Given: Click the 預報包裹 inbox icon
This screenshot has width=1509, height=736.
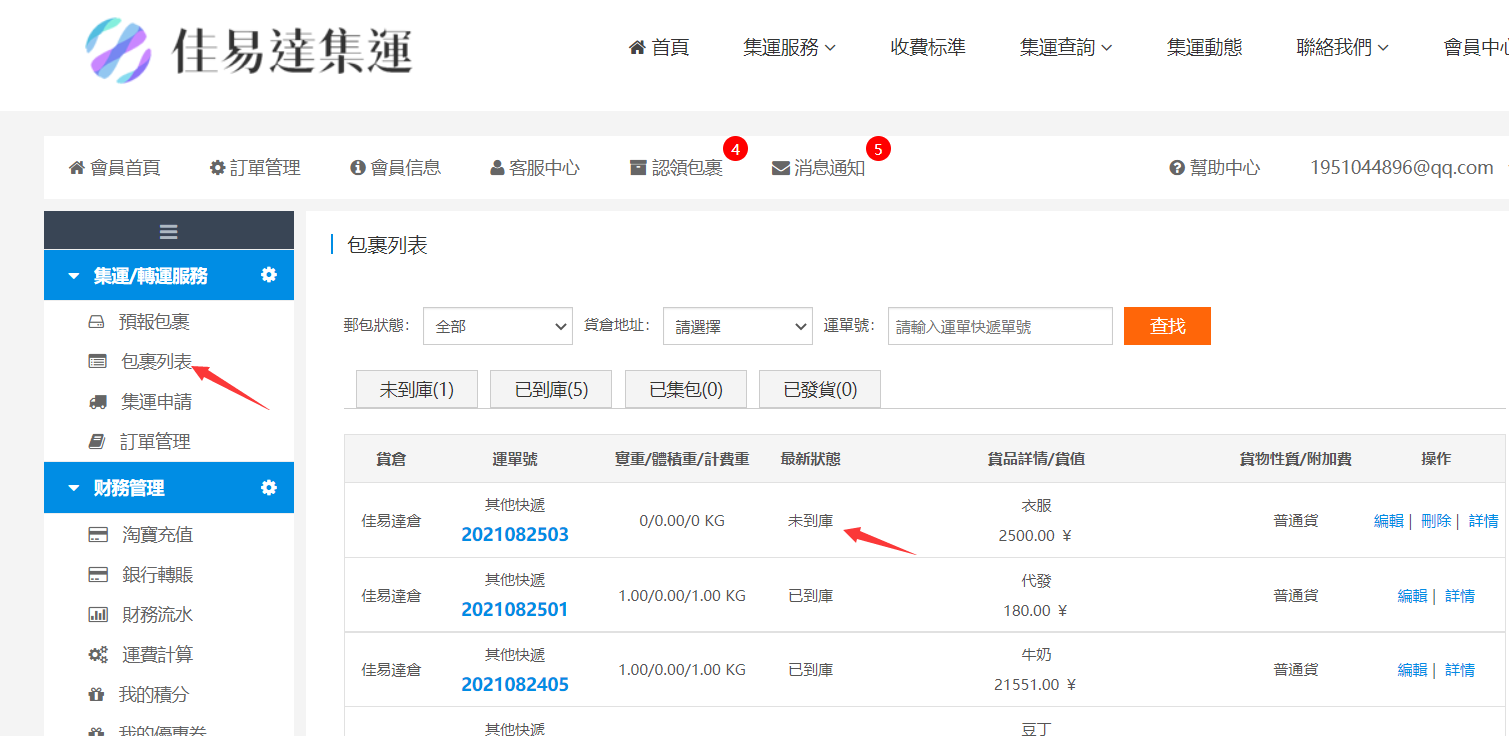Looking at the screenshot, I should pyautogui.click(x=97, y=322).
